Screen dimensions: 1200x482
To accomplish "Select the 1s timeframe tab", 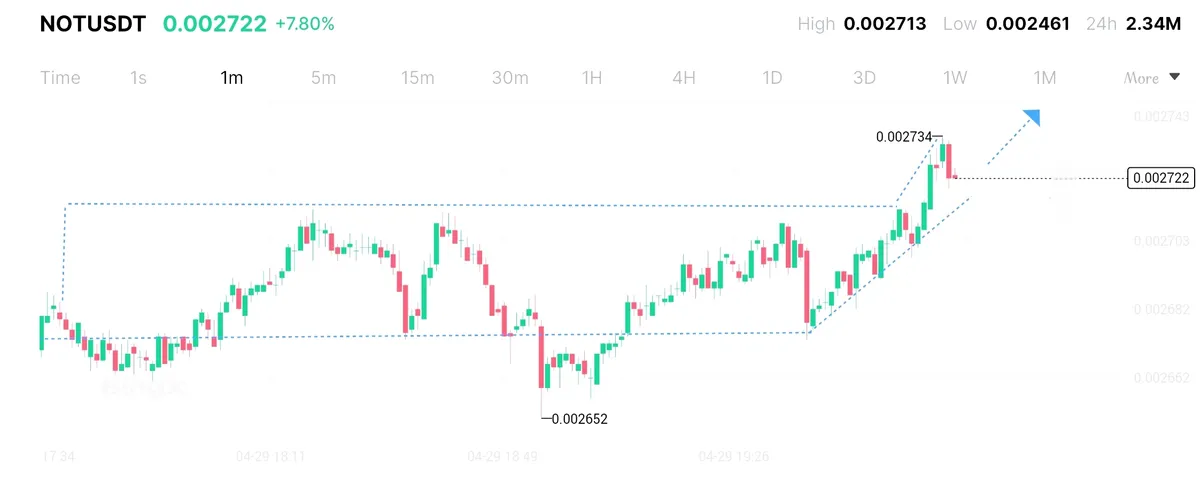I will click(138, 78).
